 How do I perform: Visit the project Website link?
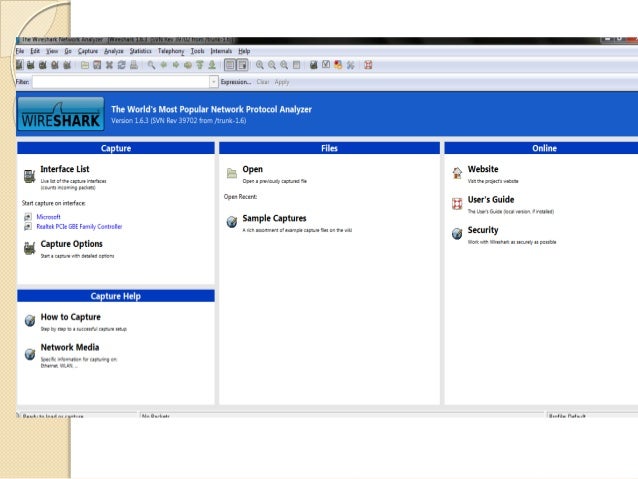click(x=483, y=169)
